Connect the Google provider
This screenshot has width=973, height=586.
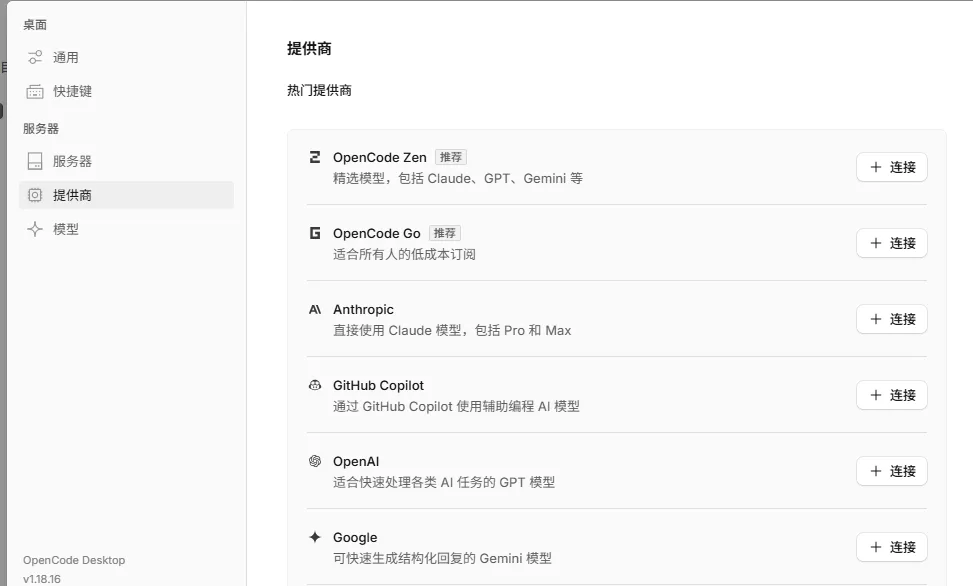pyautogui.click(x=892, y=548)
